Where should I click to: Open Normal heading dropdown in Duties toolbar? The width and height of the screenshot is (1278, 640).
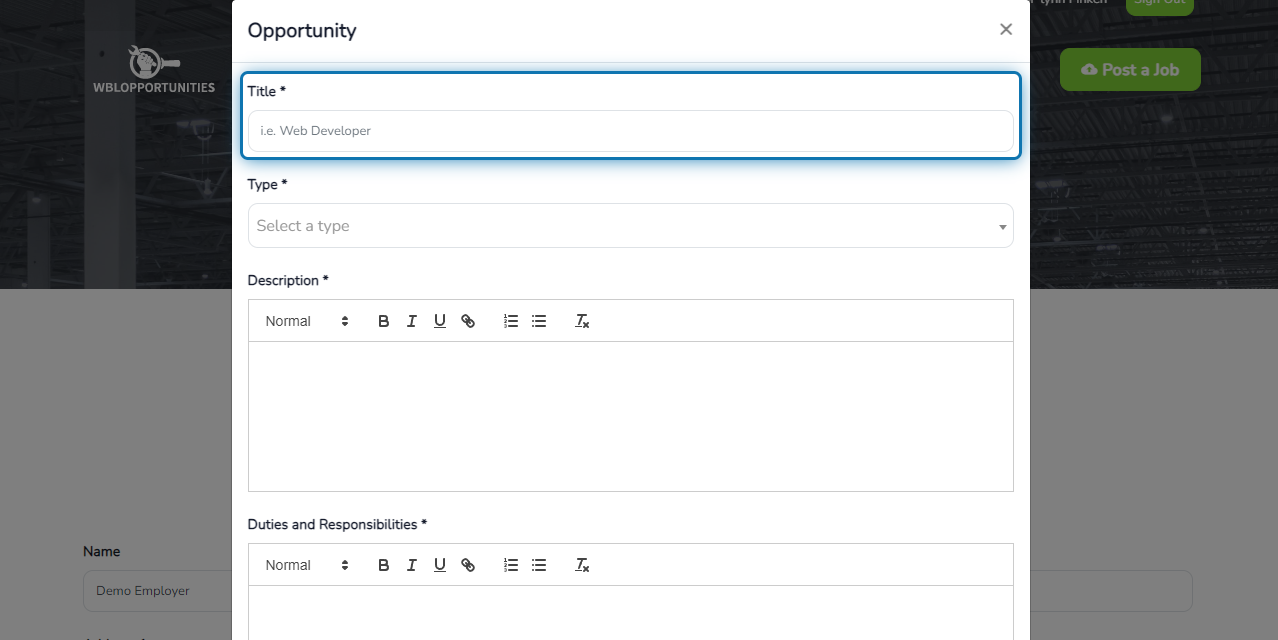pos(307,565)
